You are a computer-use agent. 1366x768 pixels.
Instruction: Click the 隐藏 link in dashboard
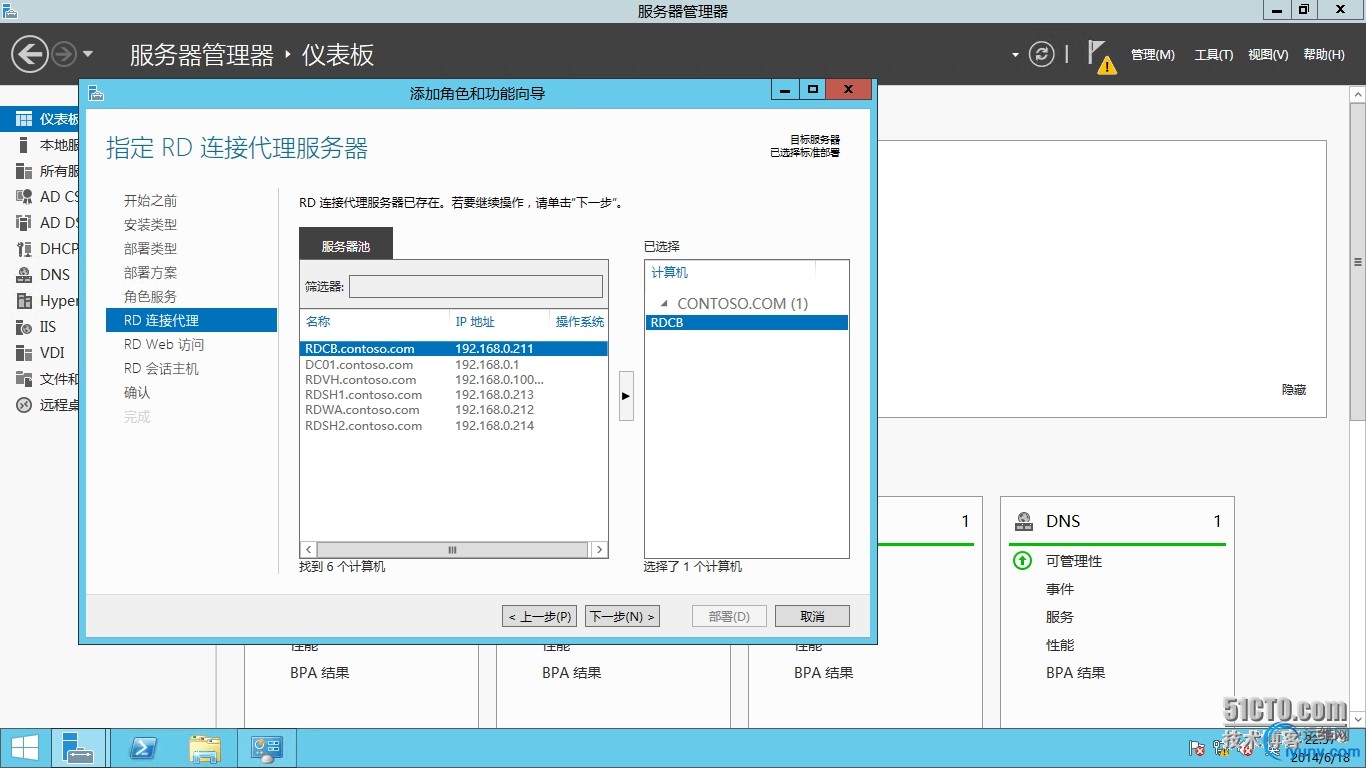pos(1294,390)
